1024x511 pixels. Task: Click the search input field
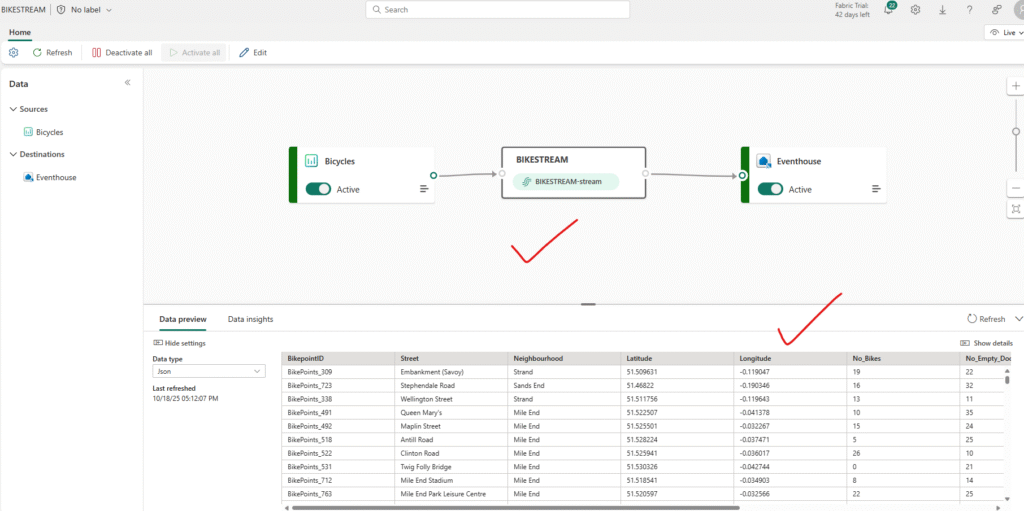497,10
